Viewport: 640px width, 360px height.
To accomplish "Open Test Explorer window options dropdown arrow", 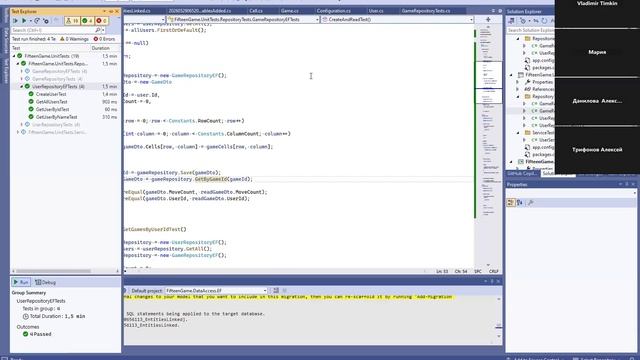I will (x=104, y=11).
